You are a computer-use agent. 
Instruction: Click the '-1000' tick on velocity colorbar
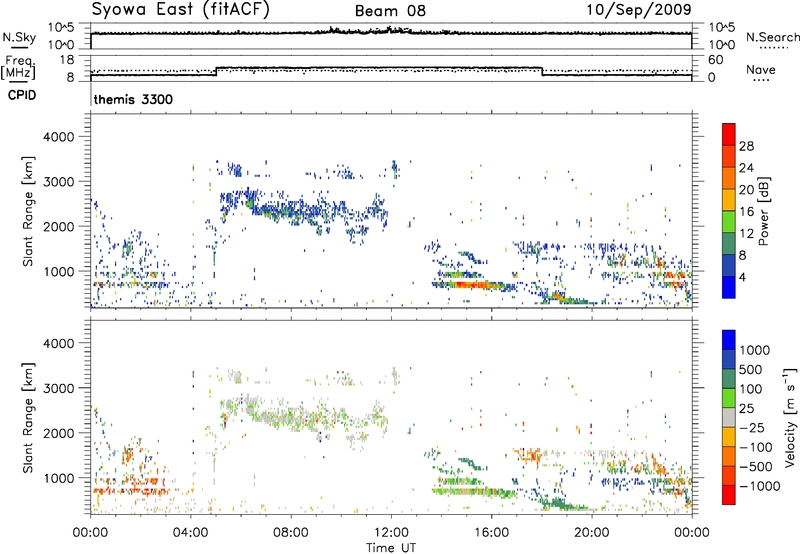(x=759, y=486)
